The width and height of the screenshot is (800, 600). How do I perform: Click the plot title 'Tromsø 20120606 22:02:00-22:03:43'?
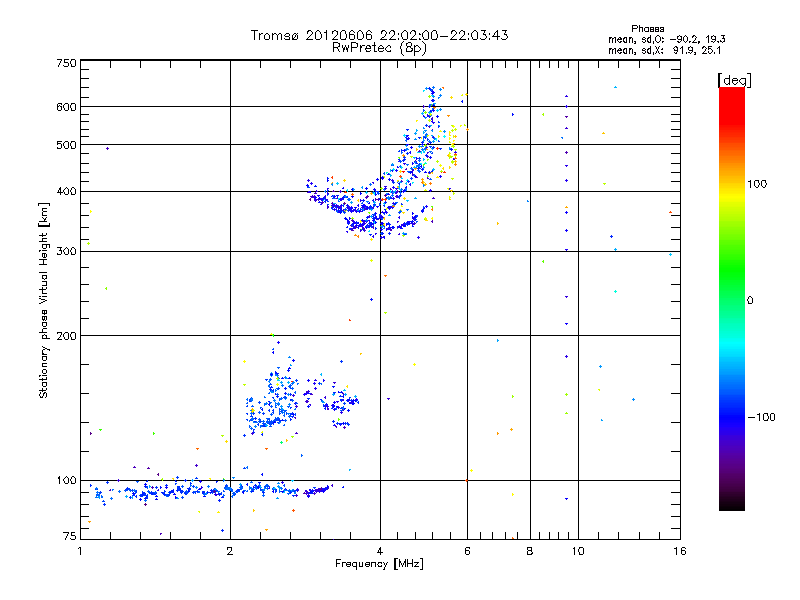(379, 35)
